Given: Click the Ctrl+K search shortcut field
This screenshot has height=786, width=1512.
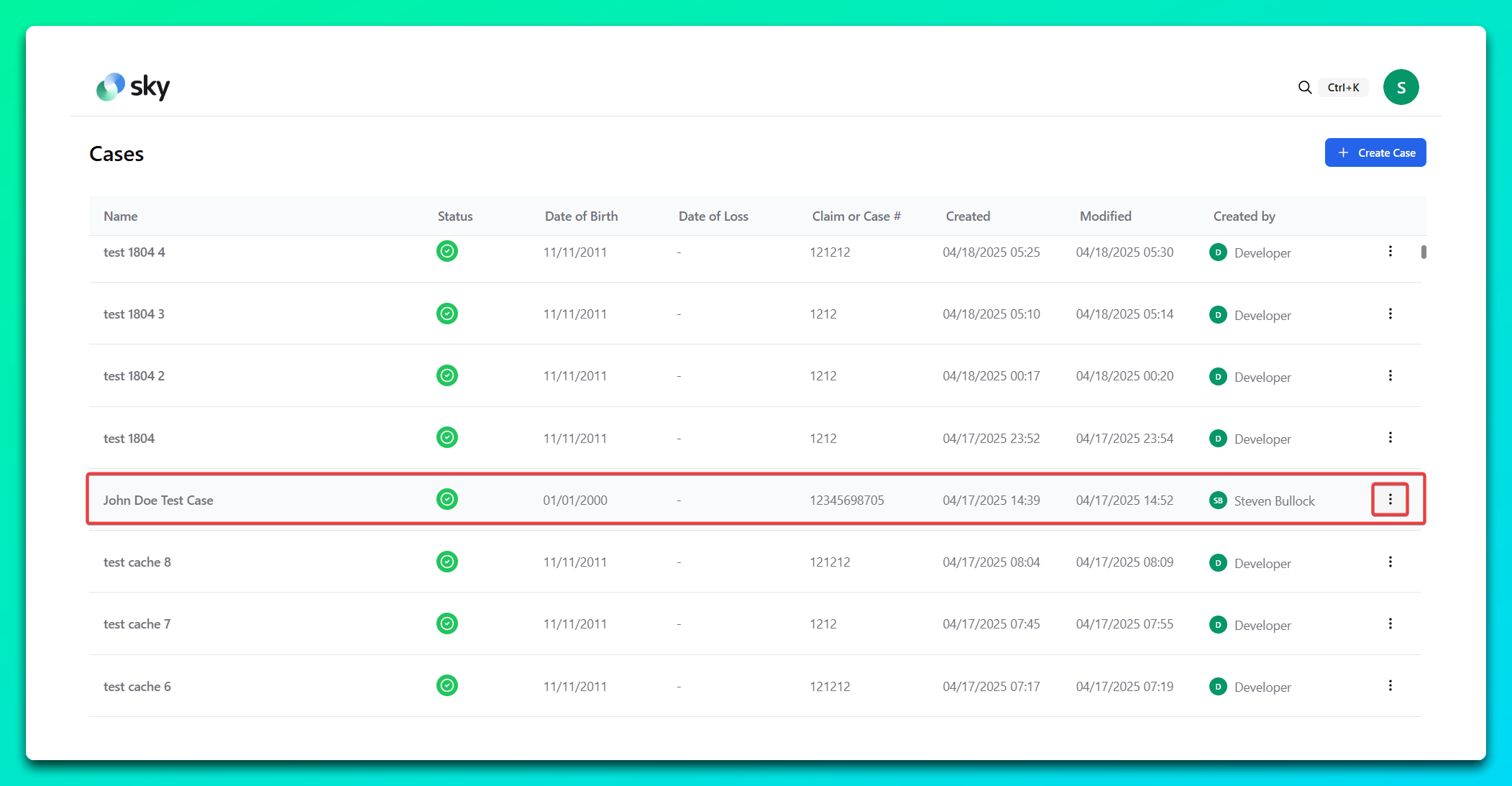Looking at the screenshot, I should pos(1342,87).
